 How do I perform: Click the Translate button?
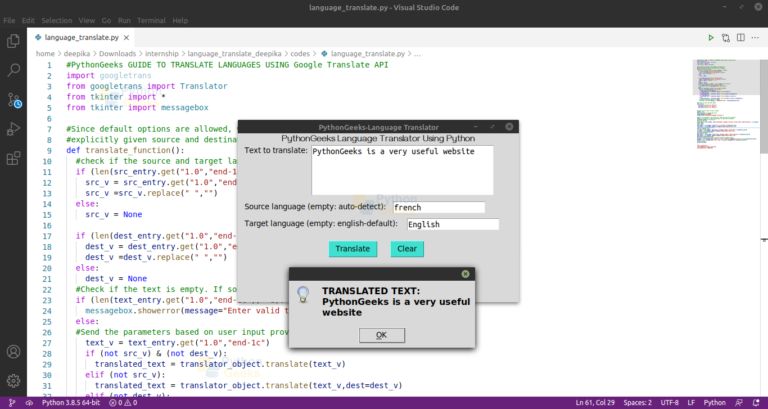click(353, 249)
